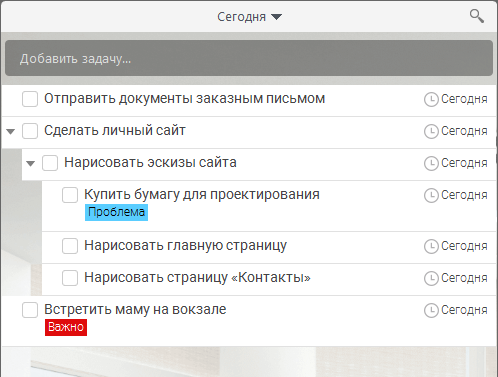
Task: Click clock icon for «Отправить документы заказным письмом»
Action: click(x=431, y=99)
